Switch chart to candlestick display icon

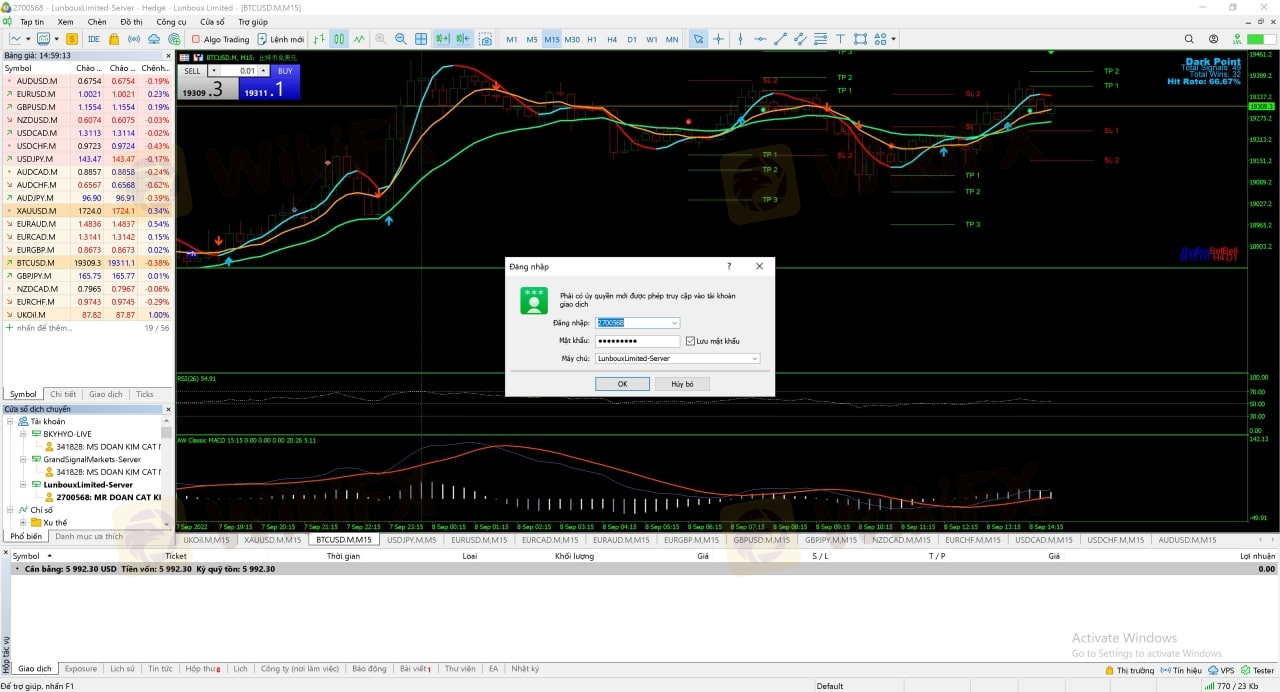coord(339,39)
